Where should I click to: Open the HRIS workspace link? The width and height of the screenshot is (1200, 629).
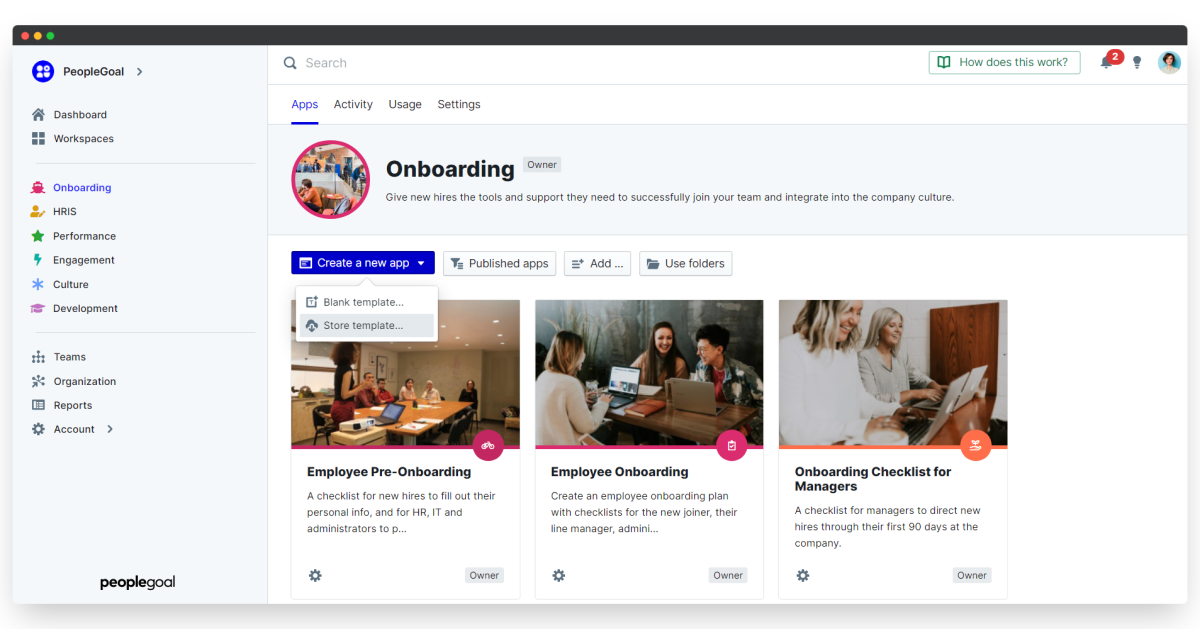click(x=65, y=212)
